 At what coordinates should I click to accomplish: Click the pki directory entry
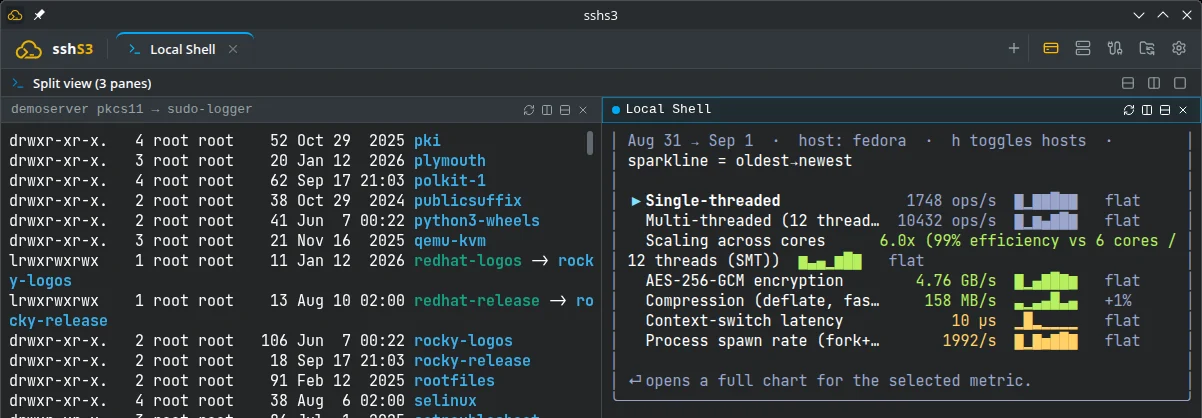tap(427, 141)
